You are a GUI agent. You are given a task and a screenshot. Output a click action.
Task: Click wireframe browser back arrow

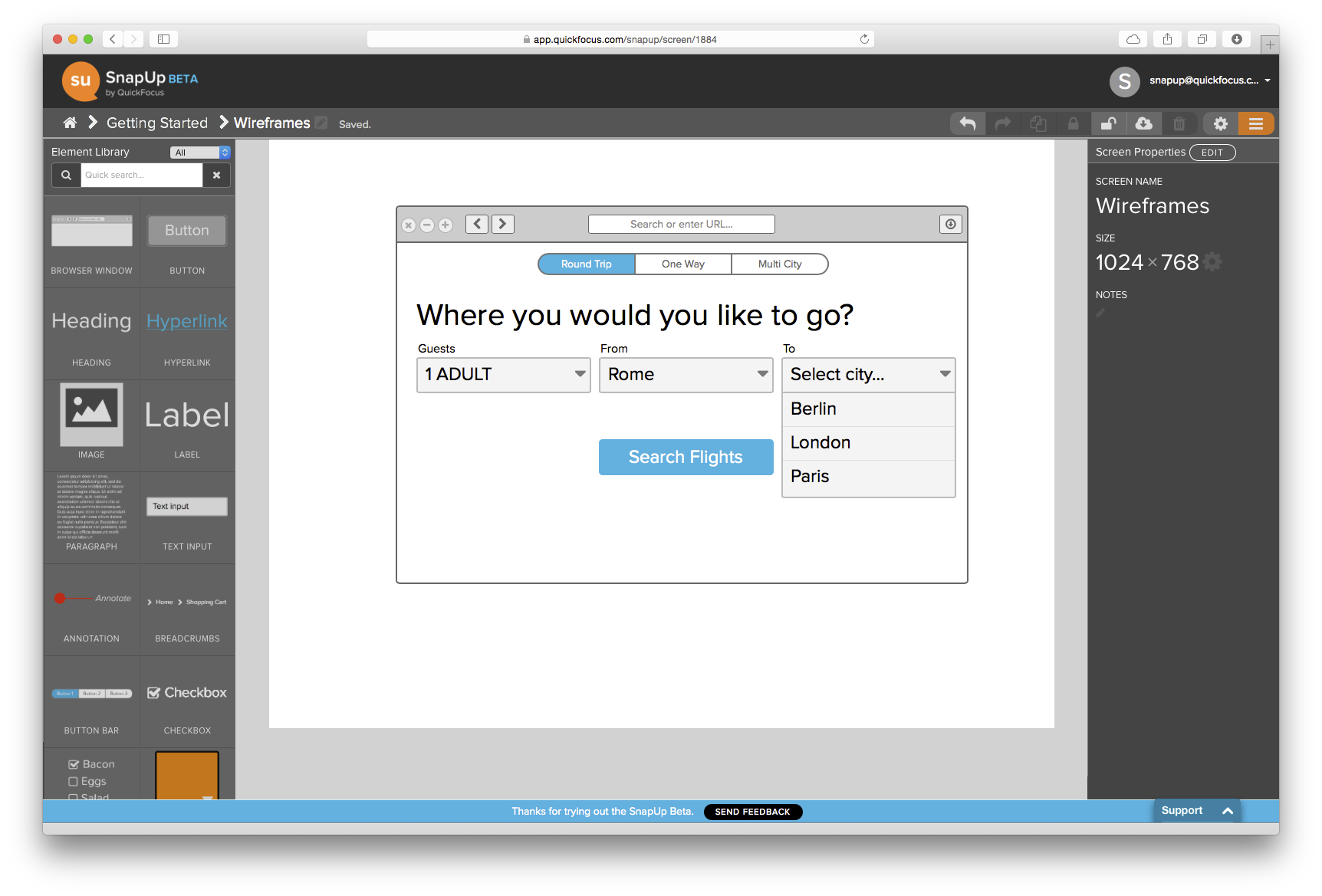coord(477,224)
